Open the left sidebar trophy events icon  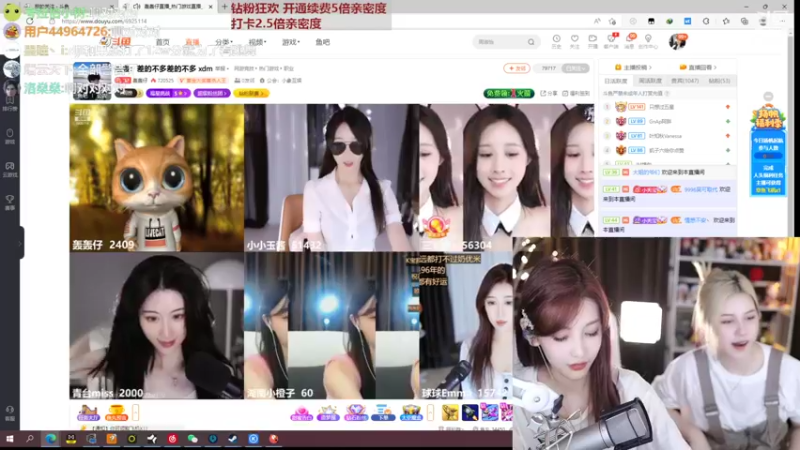pyautogui.click(x=10, y=203)
